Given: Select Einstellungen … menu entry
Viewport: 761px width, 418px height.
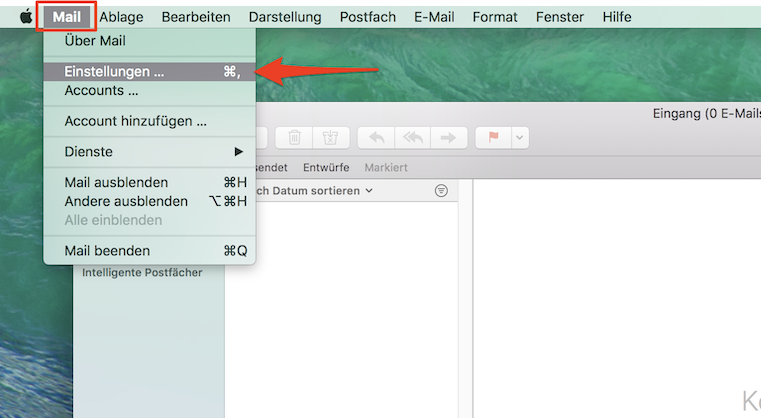Looking at the screenshot, I should click(149, 71).
